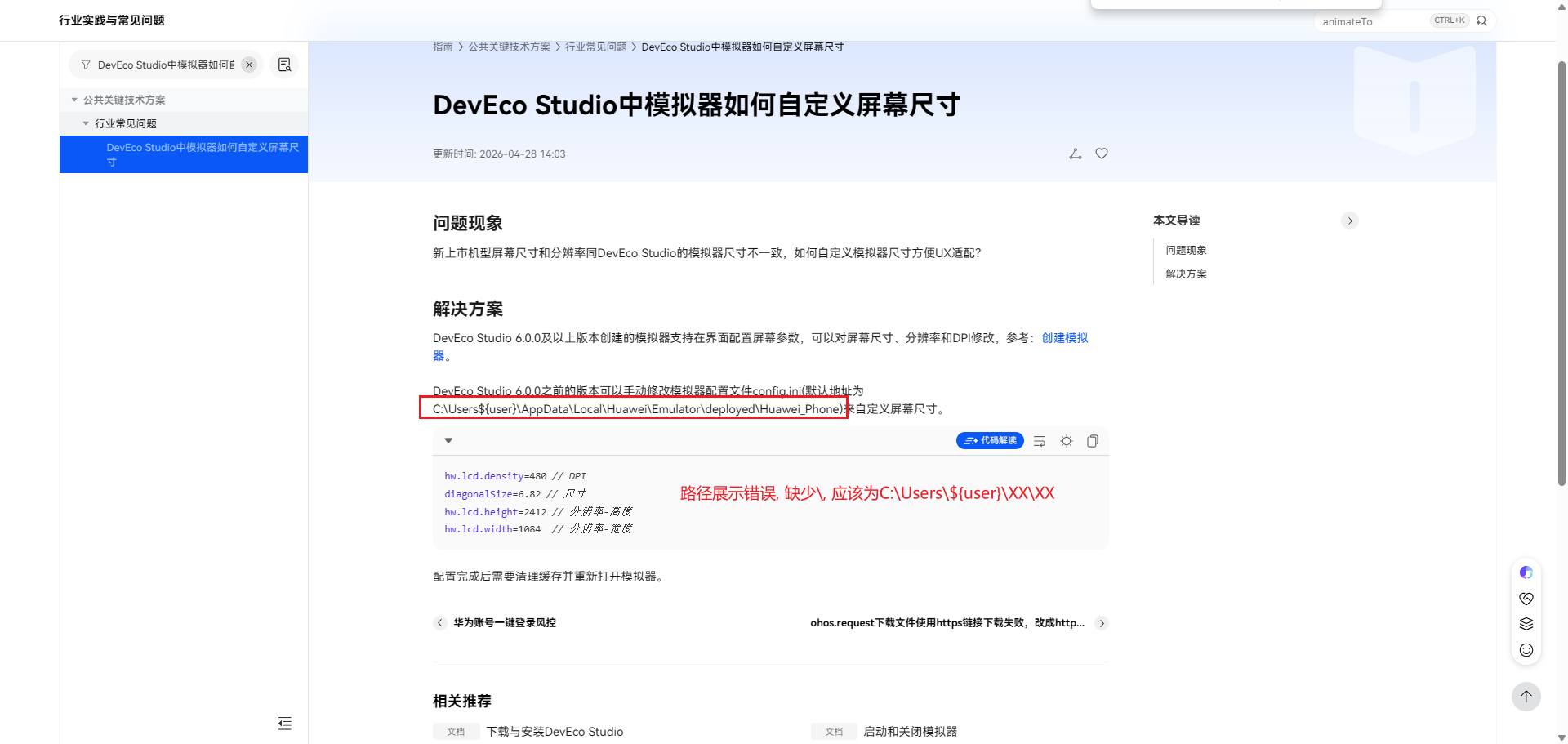Collapse the 行业常见问题 tree node
This screenshot has width=1568, height=744.
[86, 123]
